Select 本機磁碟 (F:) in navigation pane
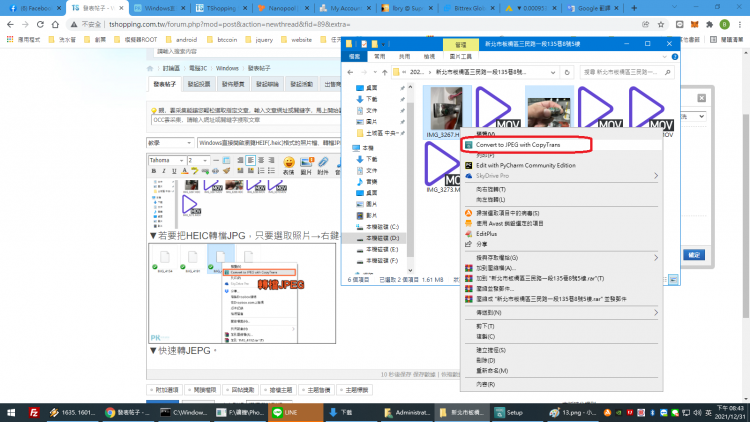750x422 pixels. coord(381,261)
